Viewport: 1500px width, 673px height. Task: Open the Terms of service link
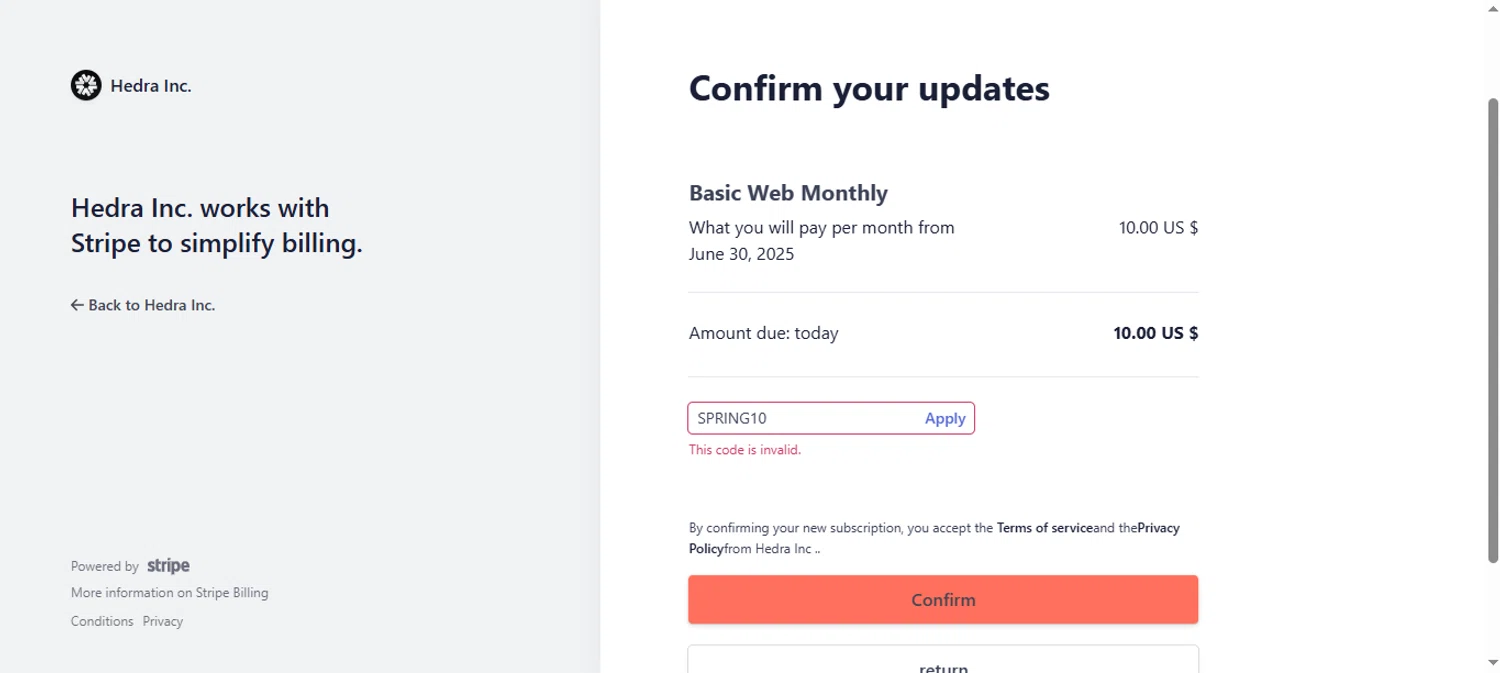pyautogui.click(x=1044, y=528)
